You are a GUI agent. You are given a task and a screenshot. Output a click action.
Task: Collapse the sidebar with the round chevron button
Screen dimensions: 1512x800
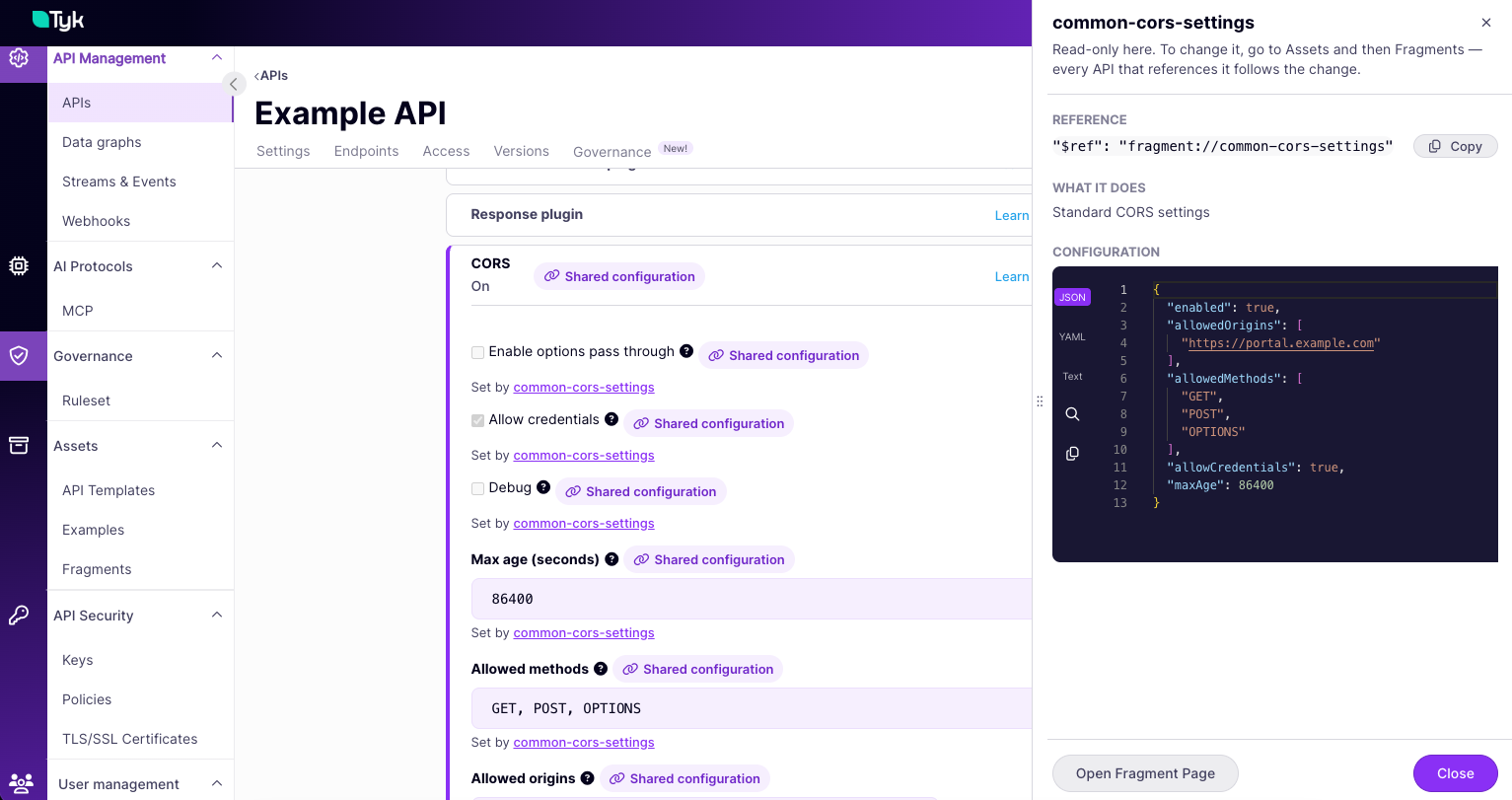(234, 84)
